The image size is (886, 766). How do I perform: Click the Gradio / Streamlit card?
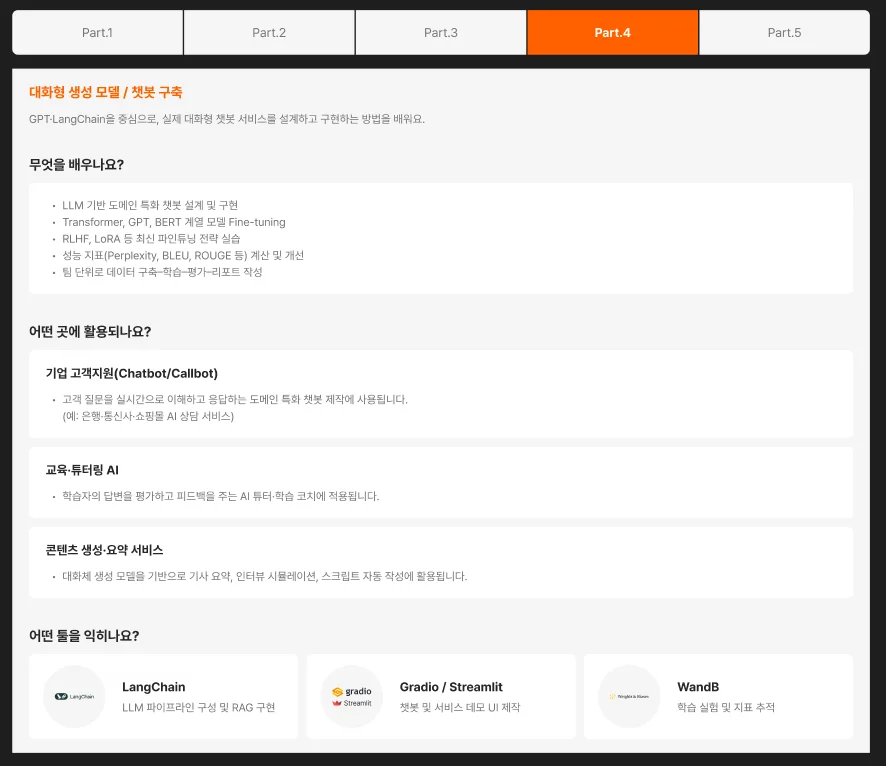click(x=441, y=696)
